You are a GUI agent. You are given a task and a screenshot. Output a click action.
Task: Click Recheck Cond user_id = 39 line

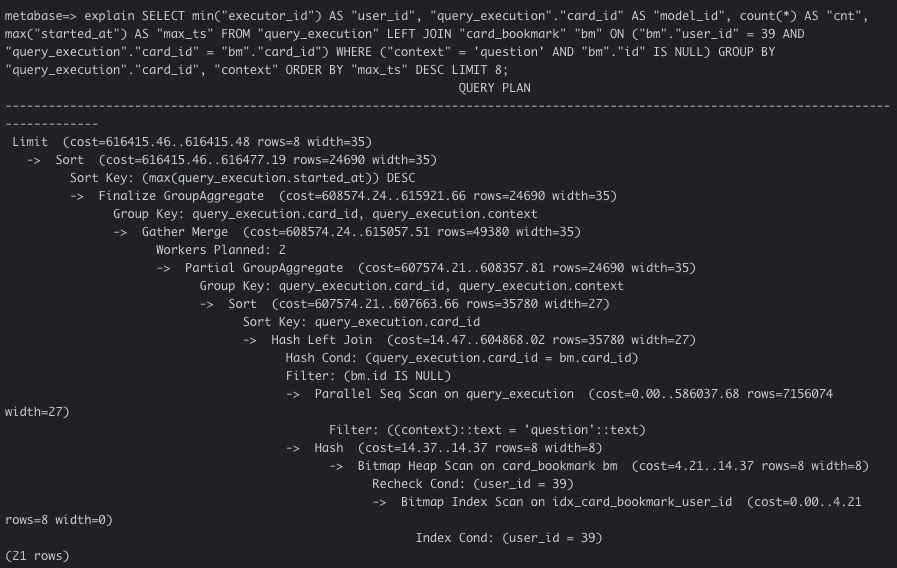(x=473, y=484)
